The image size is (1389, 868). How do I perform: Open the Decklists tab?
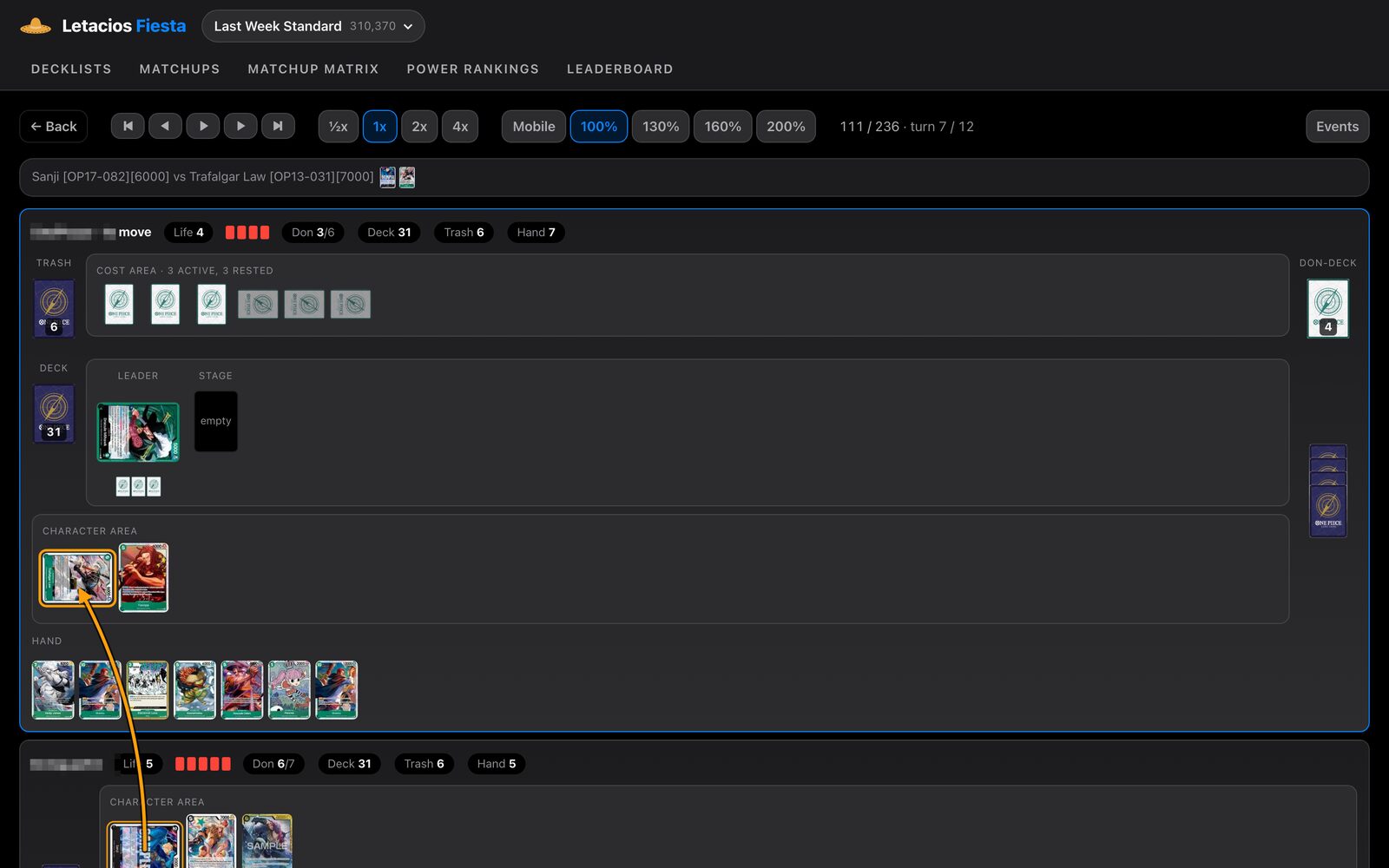[71, 69]
